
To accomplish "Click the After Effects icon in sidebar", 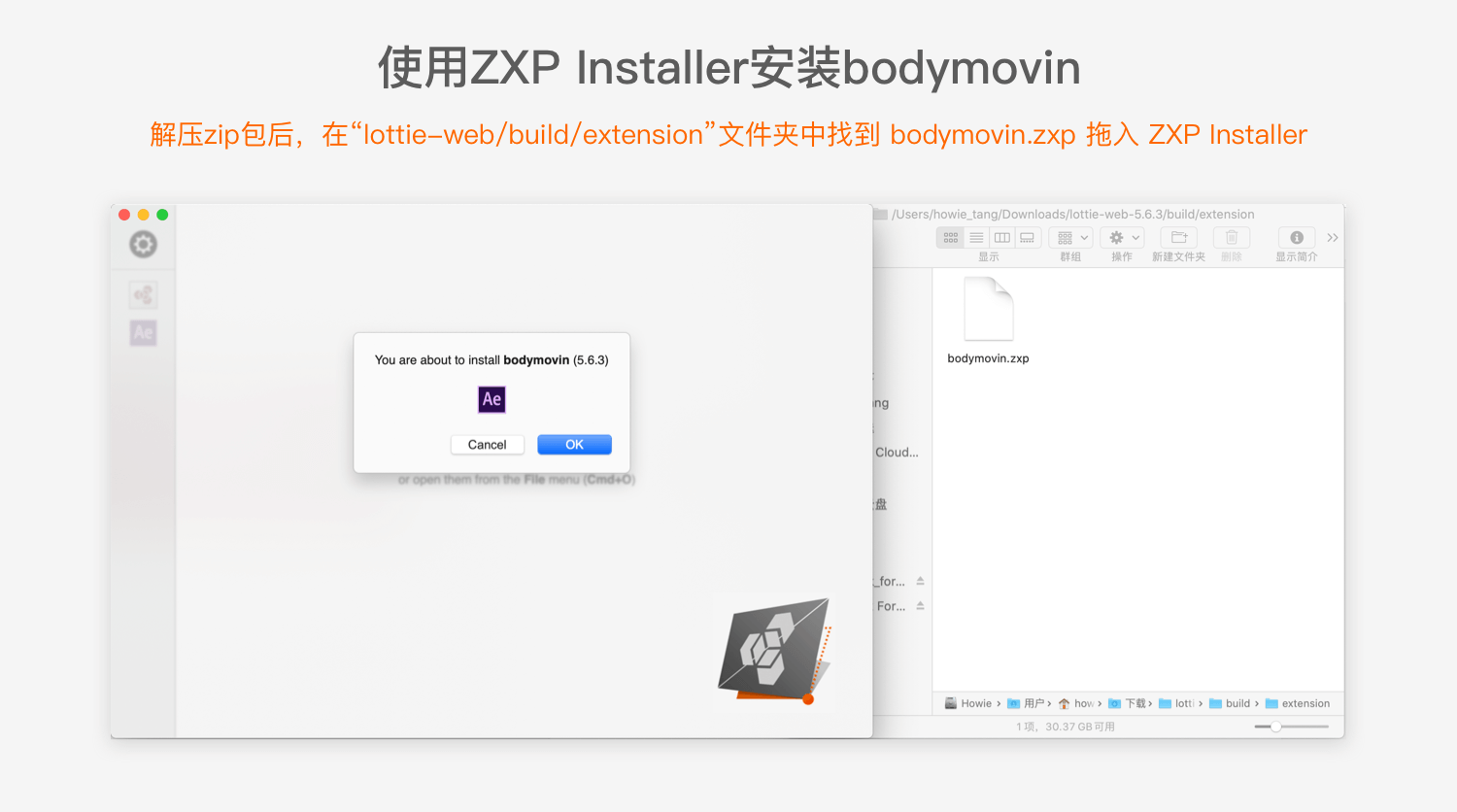I will click(x=143, y=332).
